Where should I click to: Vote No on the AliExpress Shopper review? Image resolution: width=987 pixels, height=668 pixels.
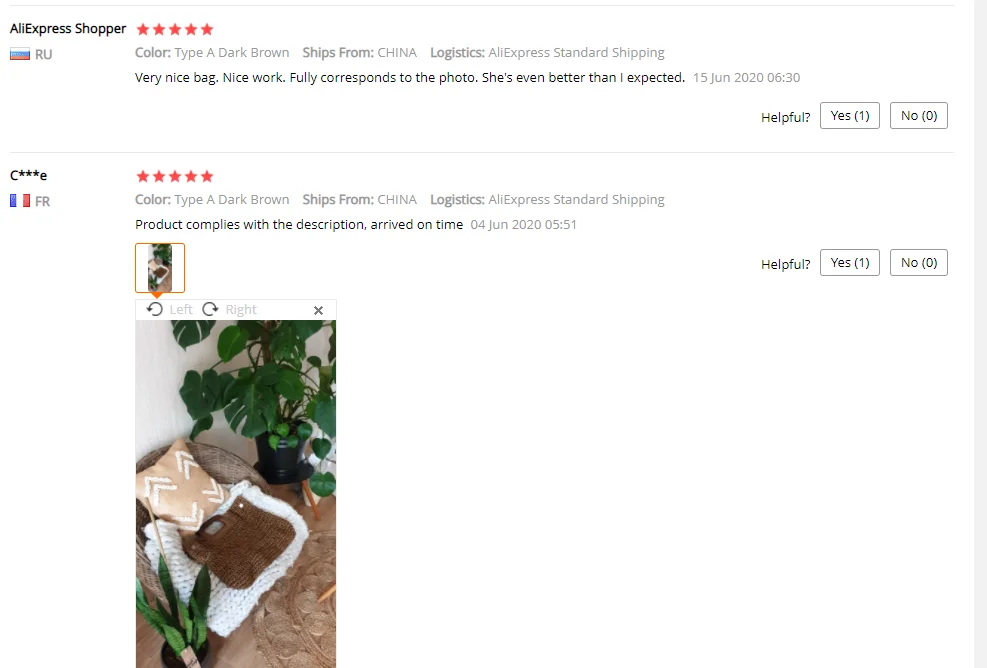[x=919, y=116]
